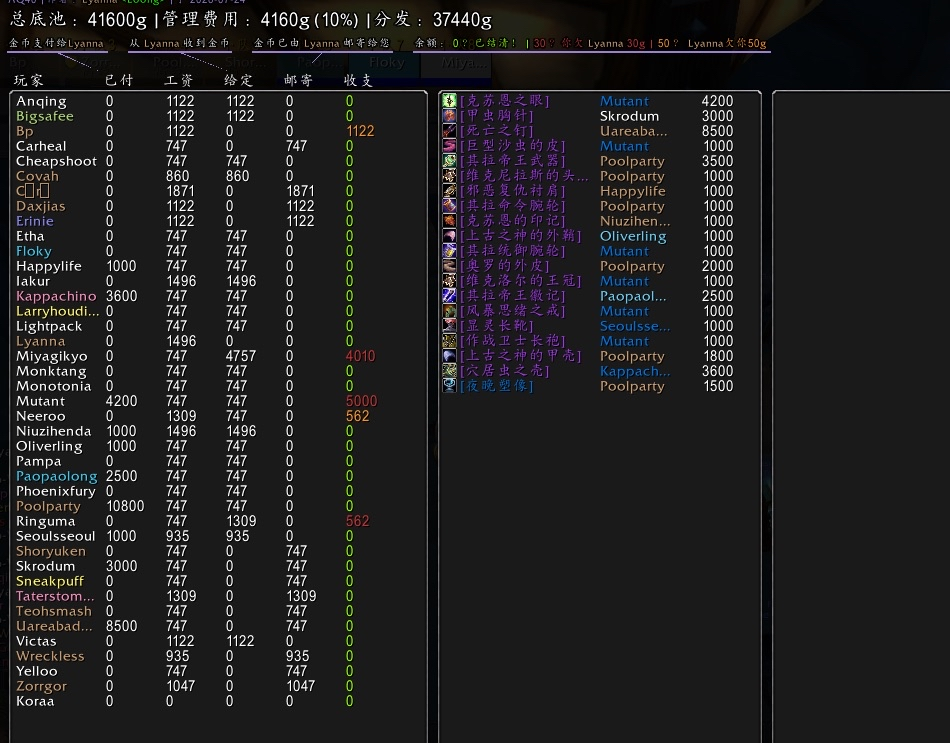Select player Zorrgor in the roster
This screenshot has width=950, height=743.
(x=41, y=686)
